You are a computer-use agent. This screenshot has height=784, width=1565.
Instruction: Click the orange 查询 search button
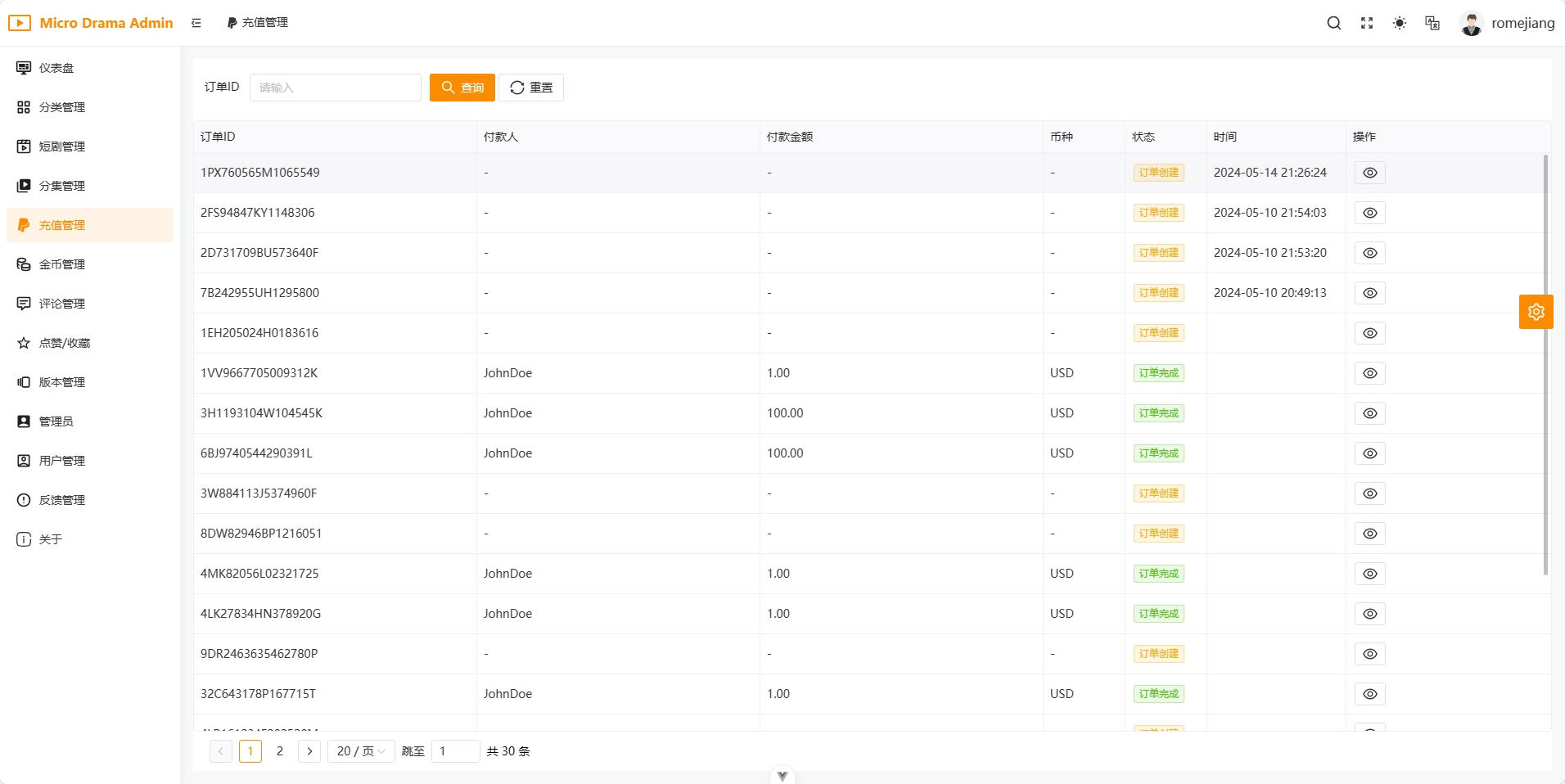(x=462, y=88)
